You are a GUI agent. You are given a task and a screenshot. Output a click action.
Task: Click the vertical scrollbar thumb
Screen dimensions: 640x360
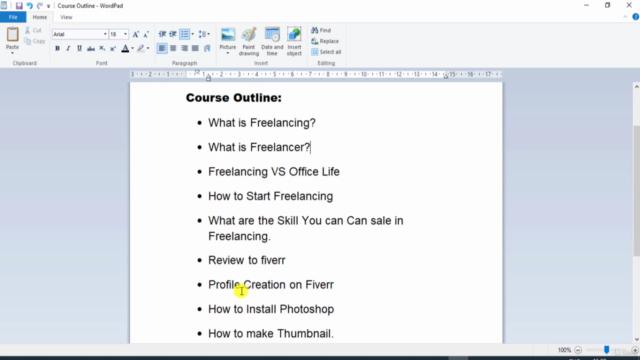click(636, 191)
